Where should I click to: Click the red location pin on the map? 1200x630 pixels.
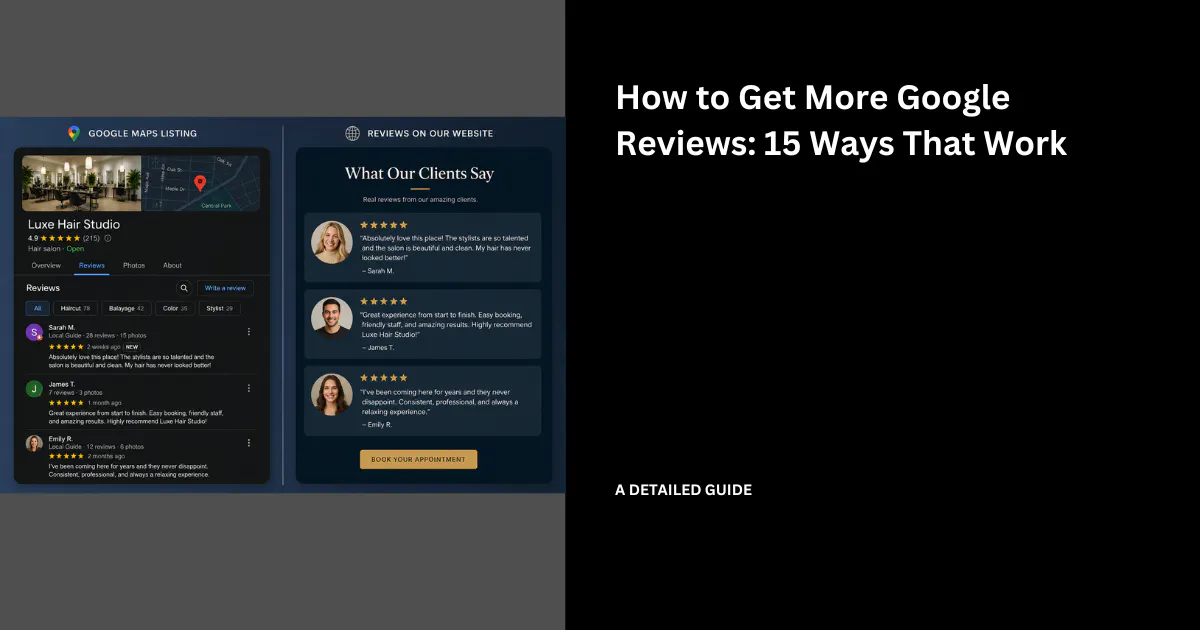(199, 183)
